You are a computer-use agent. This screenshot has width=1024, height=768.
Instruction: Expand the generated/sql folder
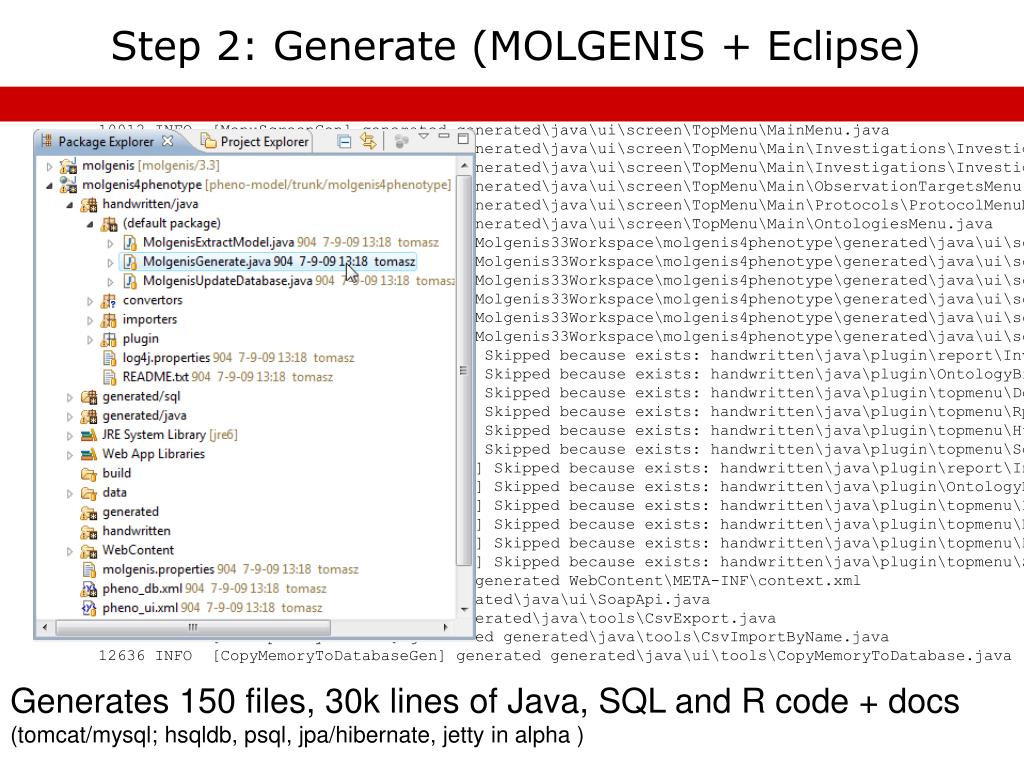pyautogui.click(x=69, y=397)
